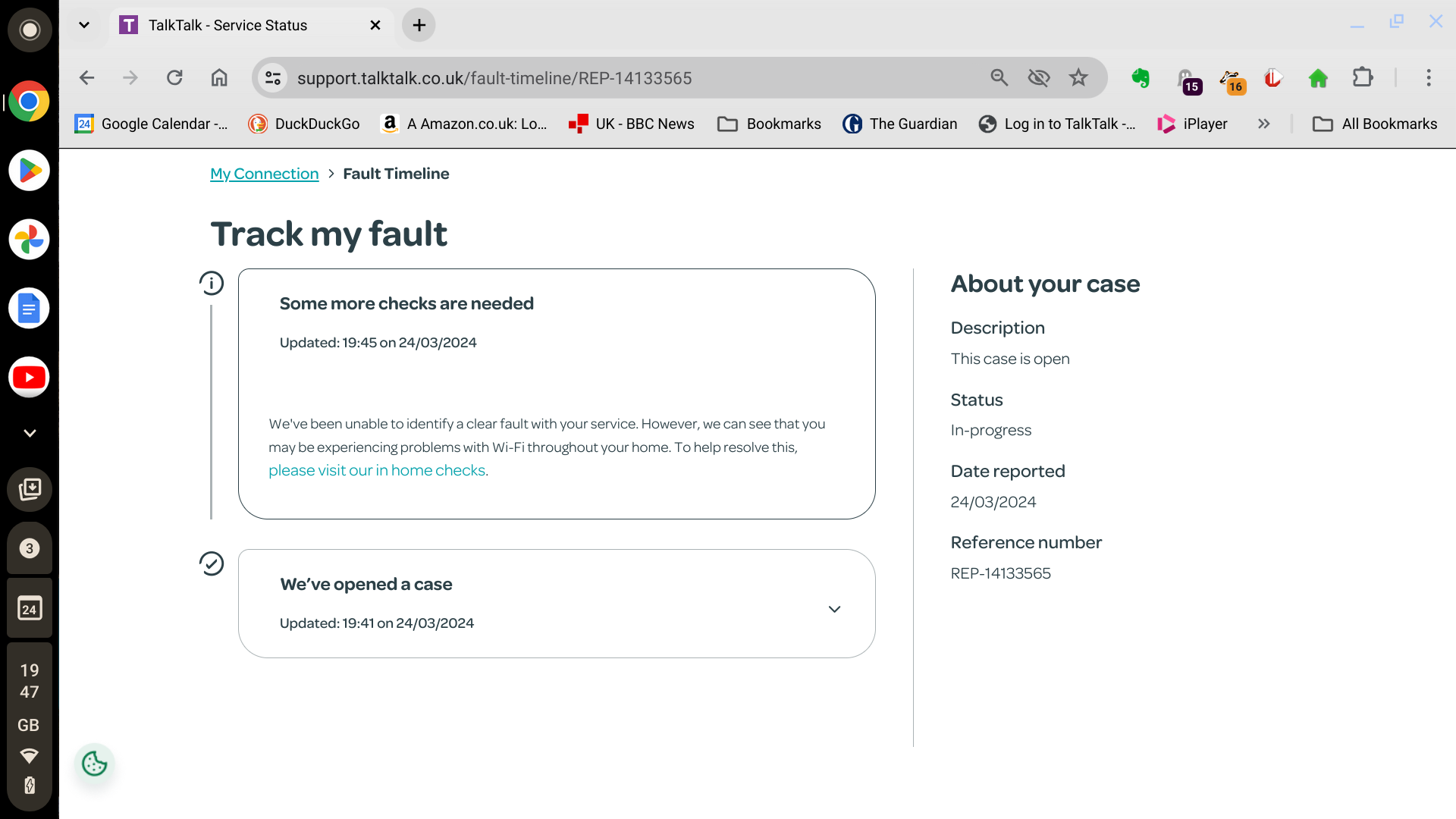
Task: Click the Evernote extension icon
Action: click(x=1141, y=78)
